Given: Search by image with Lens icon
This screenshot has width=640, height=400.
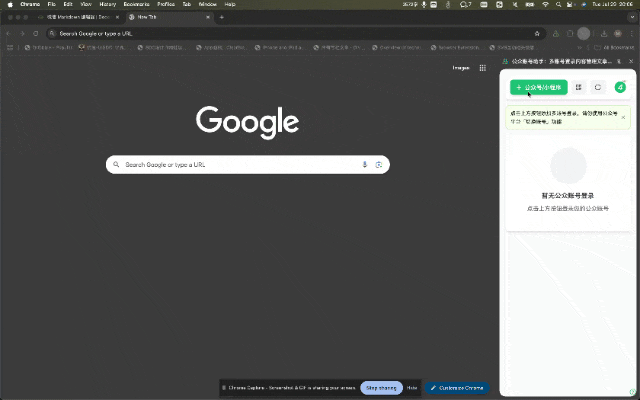Looking at the screenshot, I should pos(379,164).
